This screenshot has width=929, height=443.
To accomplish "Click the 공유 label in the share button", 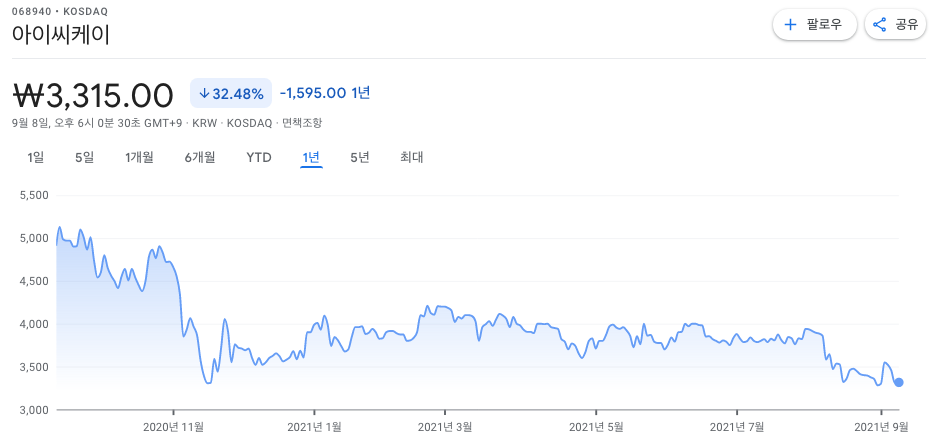I will [x=906, y=25].
